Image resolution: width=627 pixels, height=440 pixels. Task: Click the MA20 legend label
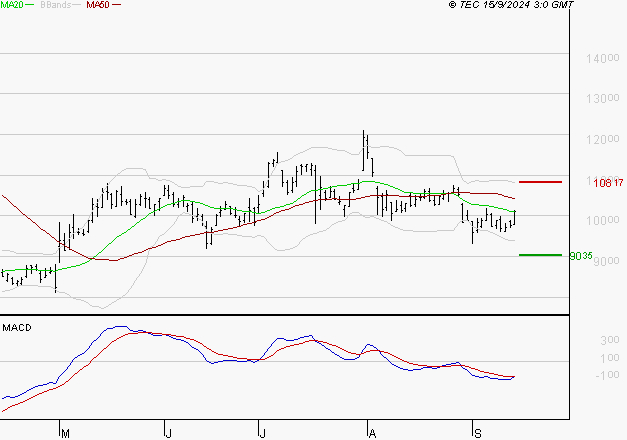[x=12, y=5]
